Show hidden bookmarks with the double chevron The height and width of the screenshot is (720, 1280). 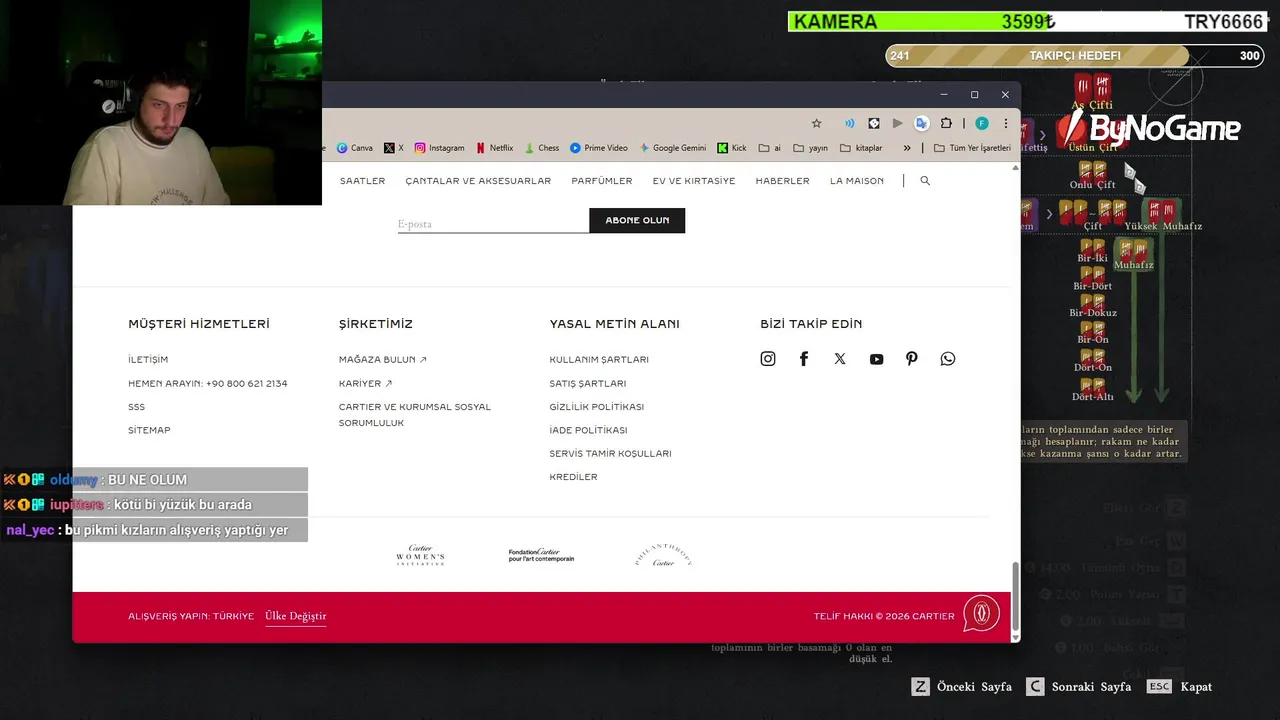(x=907, y=148)
